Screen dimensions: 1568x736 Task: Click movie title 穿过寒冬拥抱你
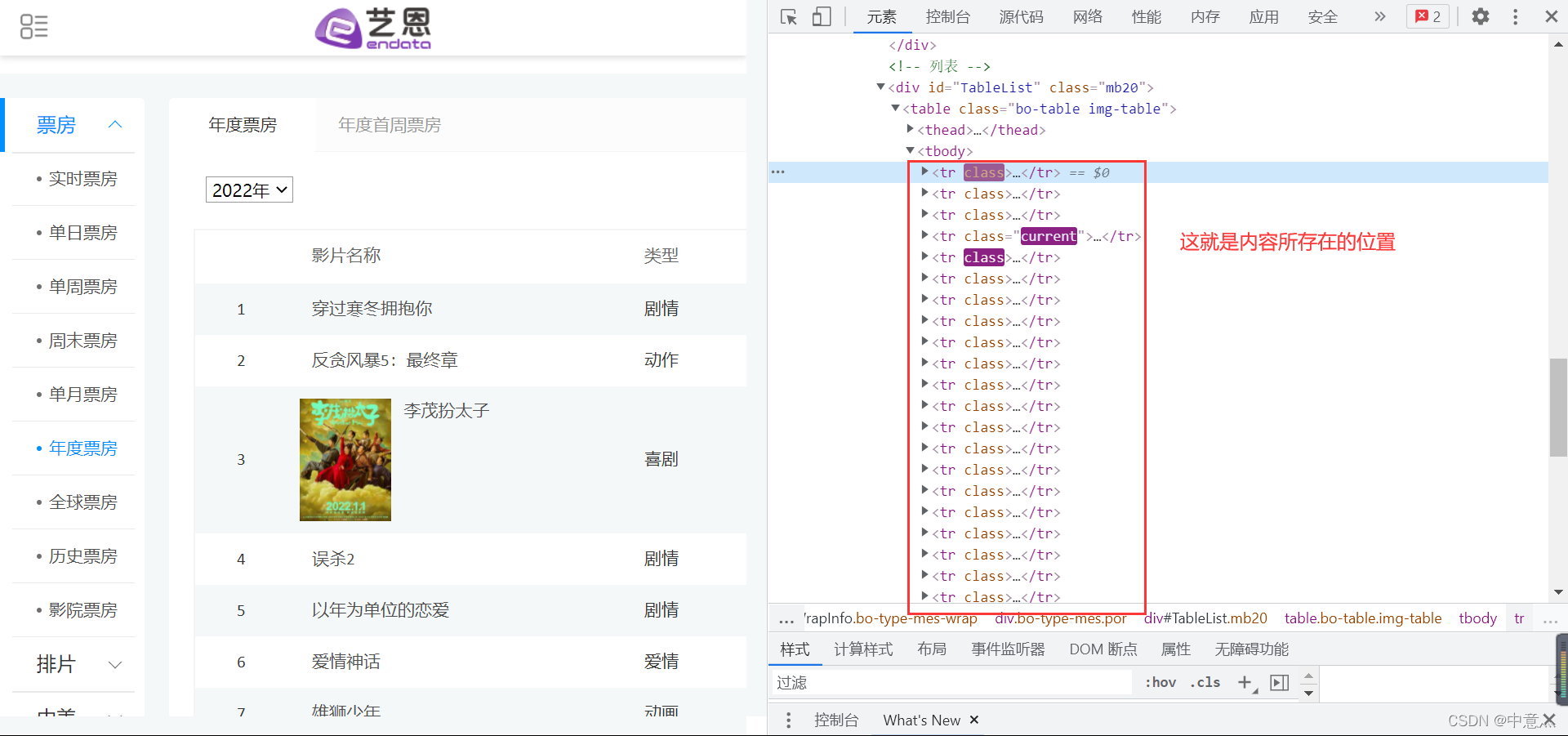tap(372, 309)
